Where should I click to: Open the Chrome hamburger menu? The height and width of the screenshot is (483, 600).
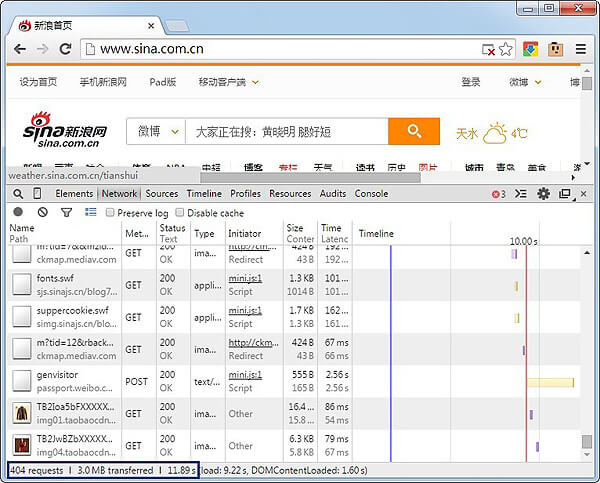tap(581, 49)
